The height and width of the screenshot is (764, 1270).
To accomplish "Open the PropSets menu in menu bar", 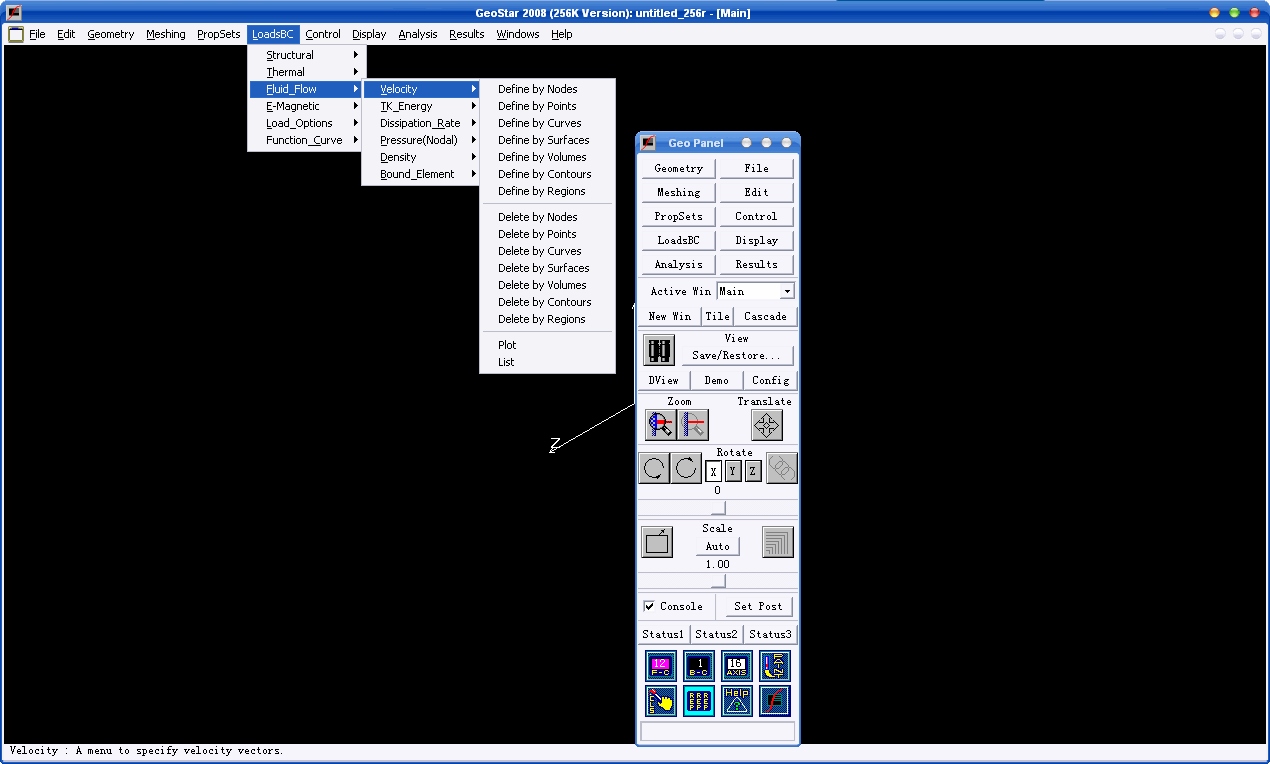I will pos(218,34).
